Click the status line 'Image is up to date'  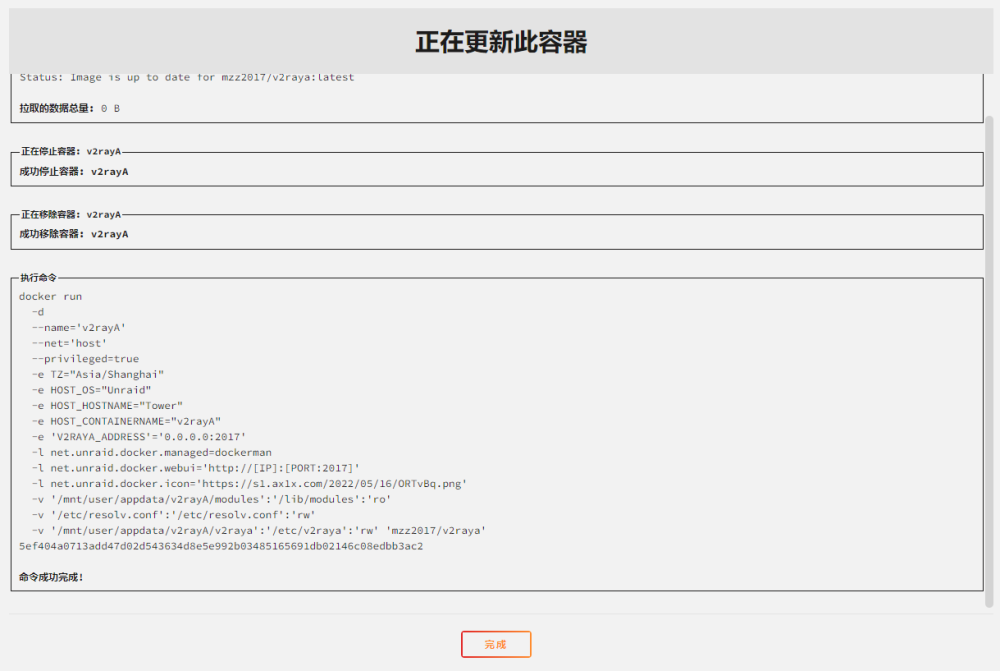(187, 77)
